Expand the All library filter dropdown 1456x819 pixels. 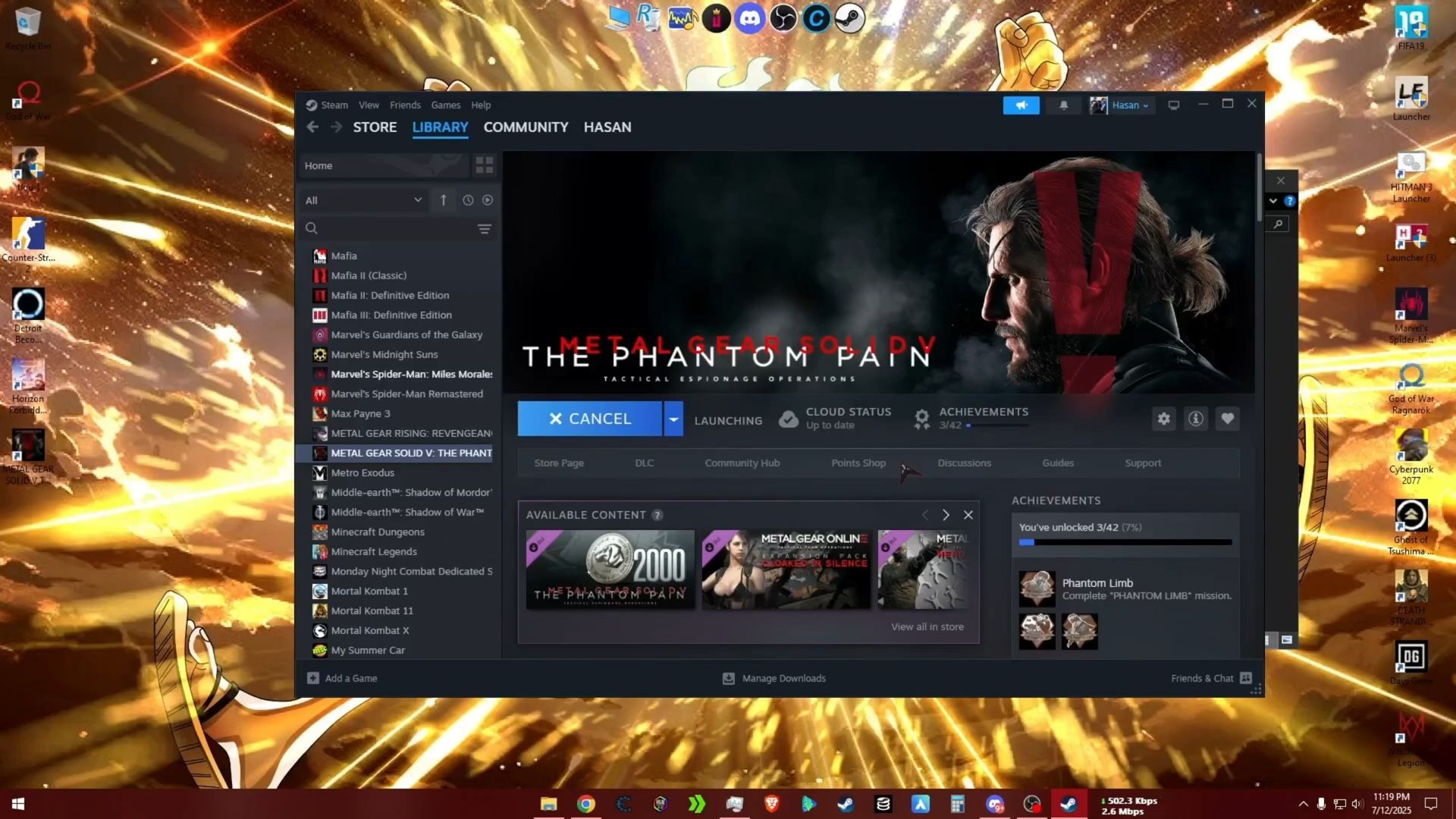tap(362, 200)
